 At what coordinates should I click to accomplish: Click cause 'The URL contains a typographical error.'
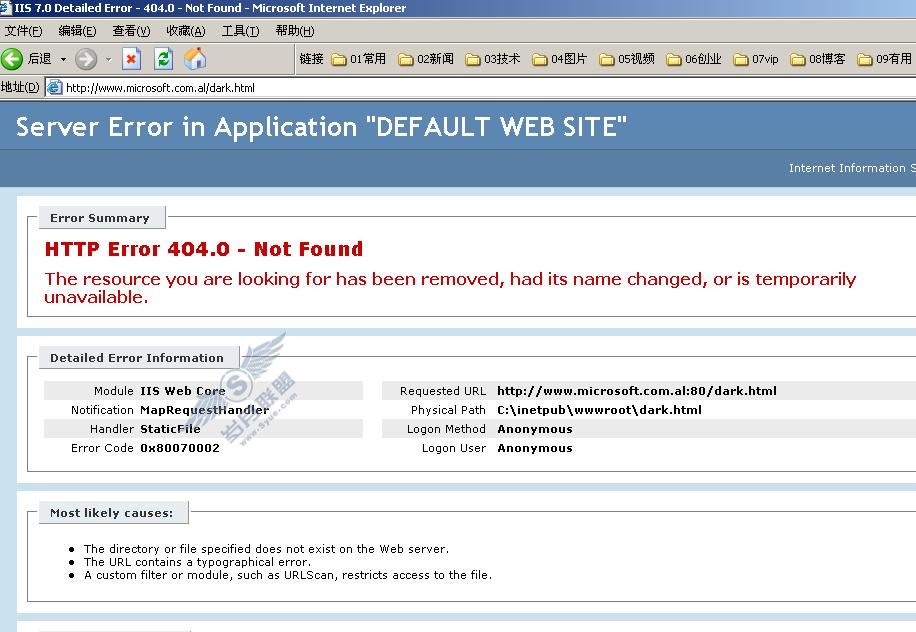point(197,562)
